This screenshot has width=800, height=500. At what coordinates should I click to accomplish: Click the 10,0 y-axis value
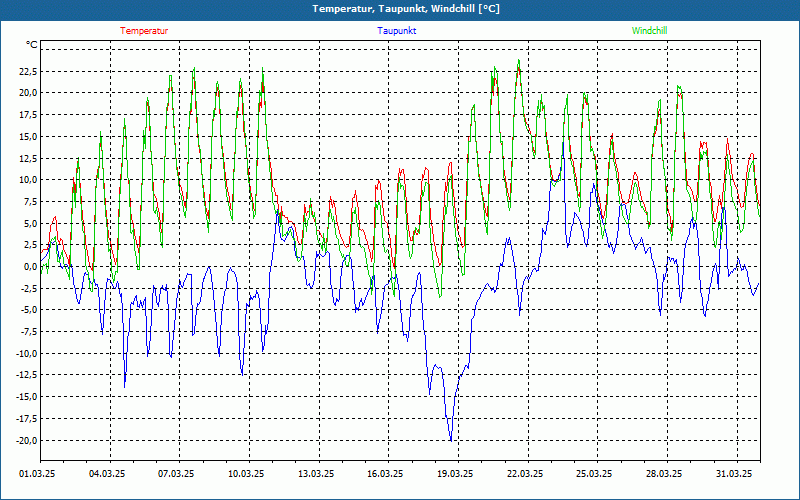pyautogui.click(x=28, y=180)
